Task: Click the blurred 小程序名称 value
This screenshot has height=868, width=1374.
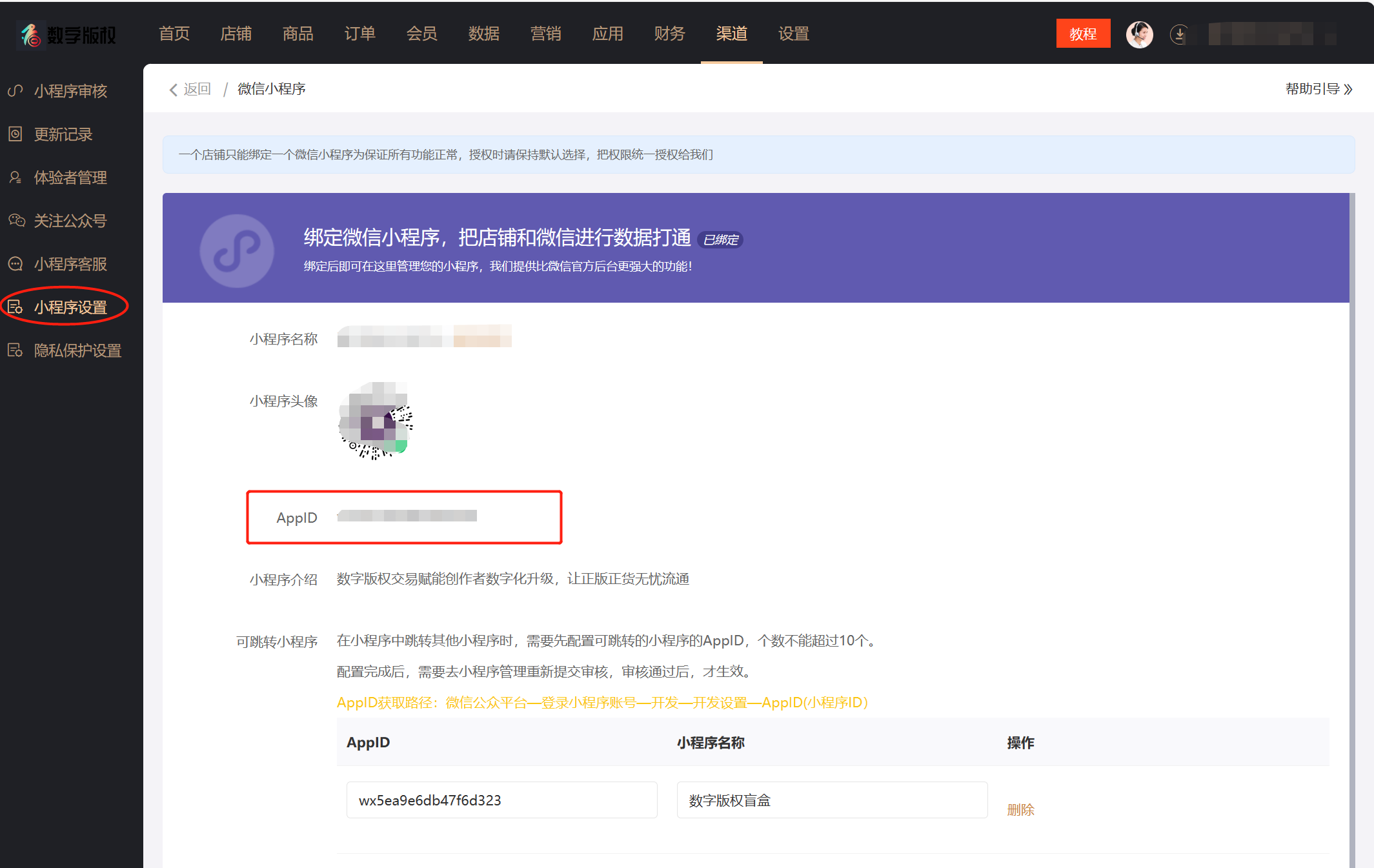Action: (425, 336)
